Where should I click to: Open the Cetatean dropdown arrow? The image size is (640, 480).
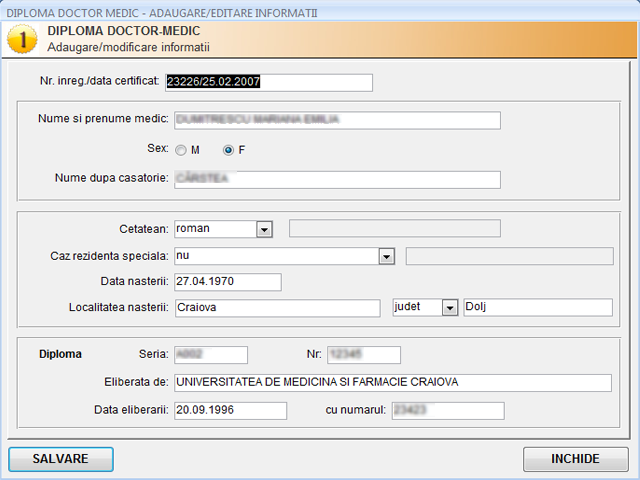[x=264, y=229]
